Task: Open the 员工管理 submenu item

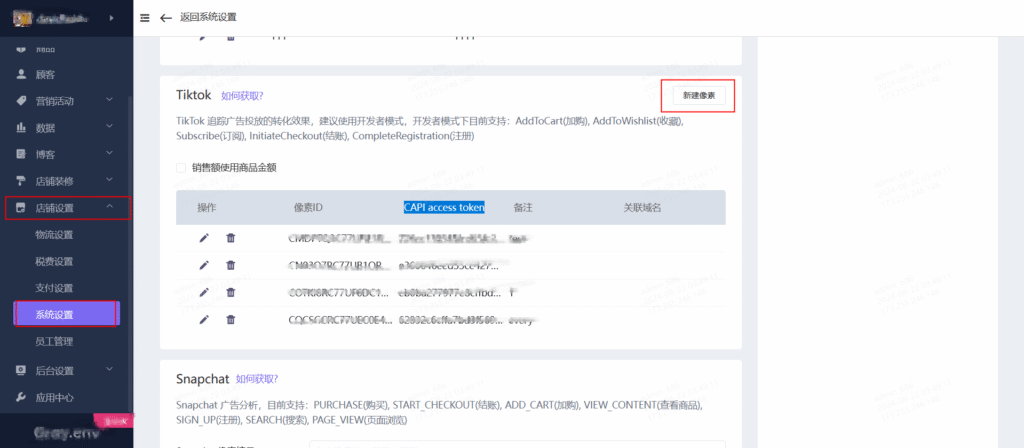Action: pos(54,341)
